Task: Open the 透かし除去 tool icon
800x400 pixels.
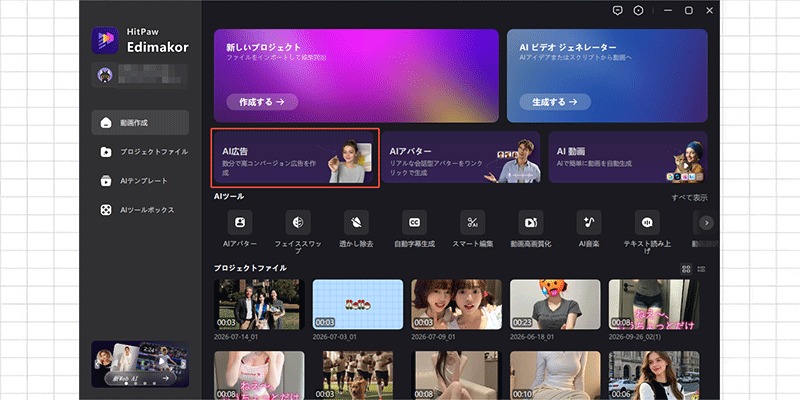Action: point(356,222)
